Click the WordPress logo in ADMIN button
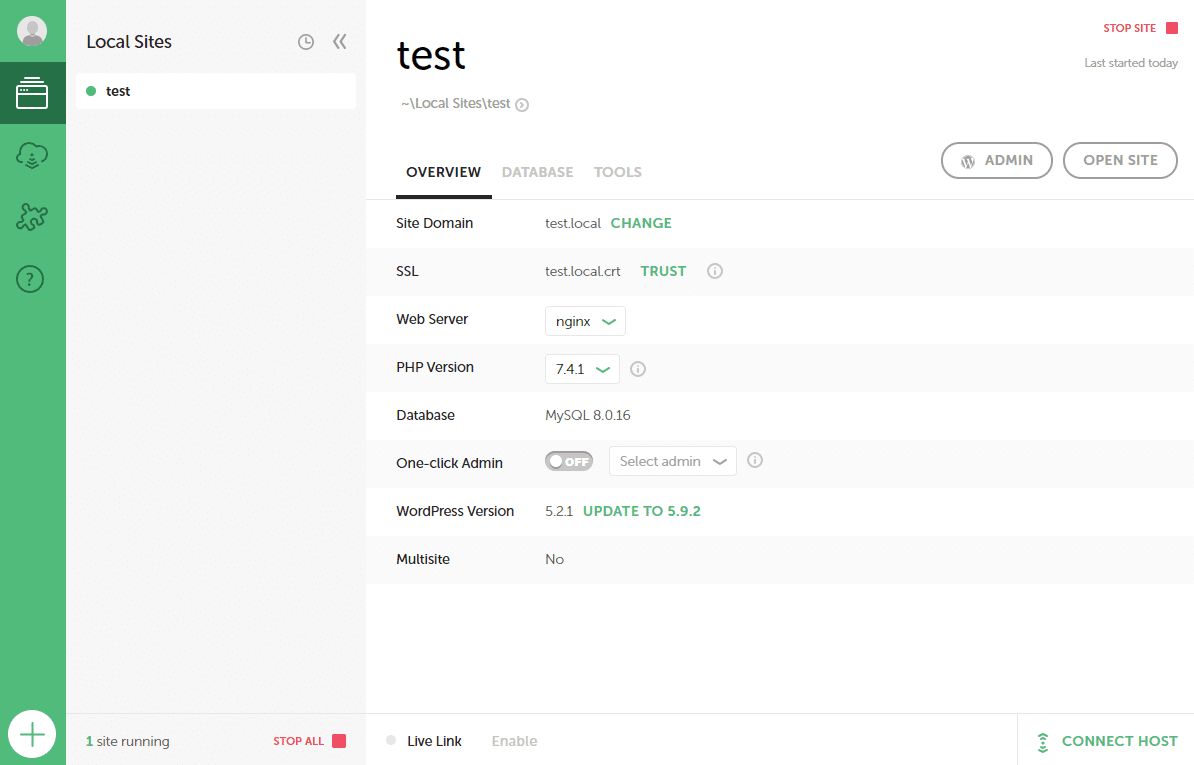The height and width of the screenshot is (765, 1194). coord(968,161)
